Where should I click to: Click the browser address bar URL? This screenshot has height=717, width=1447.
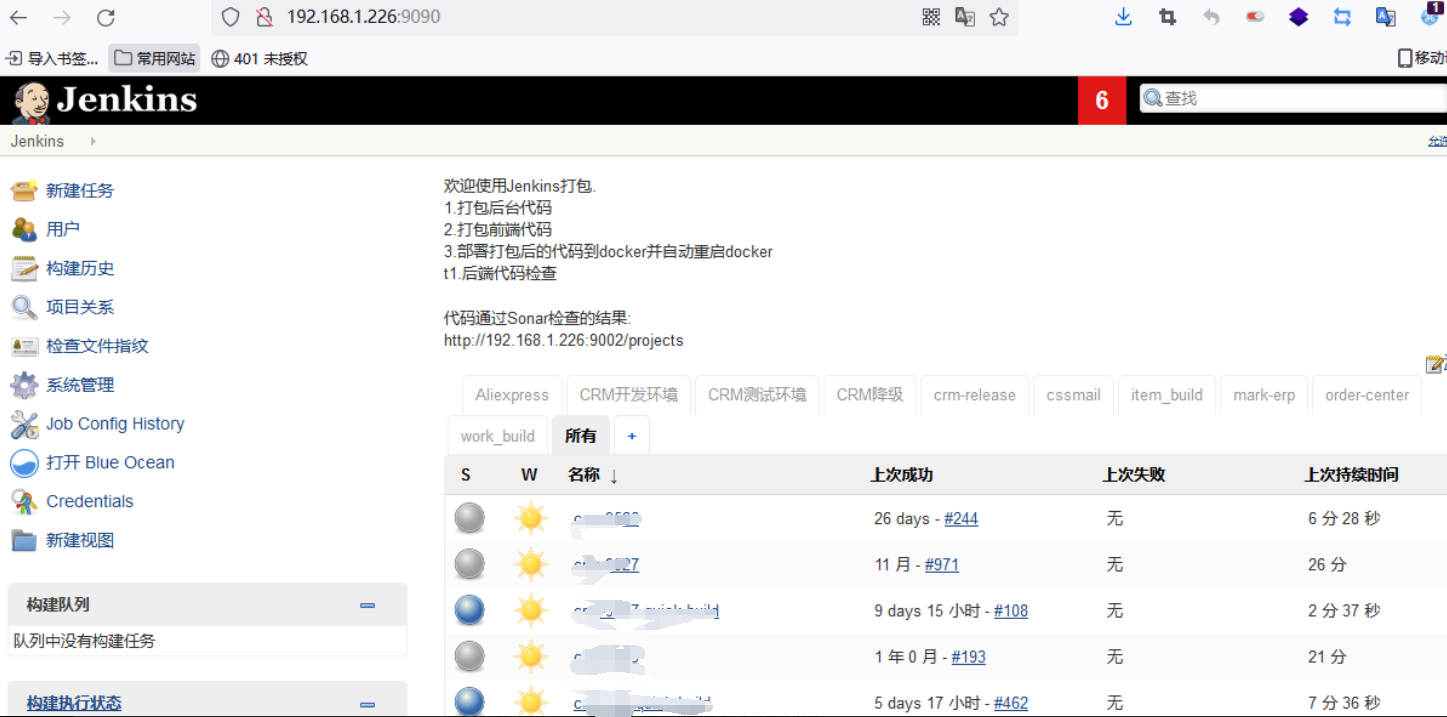tap(363, 17)
